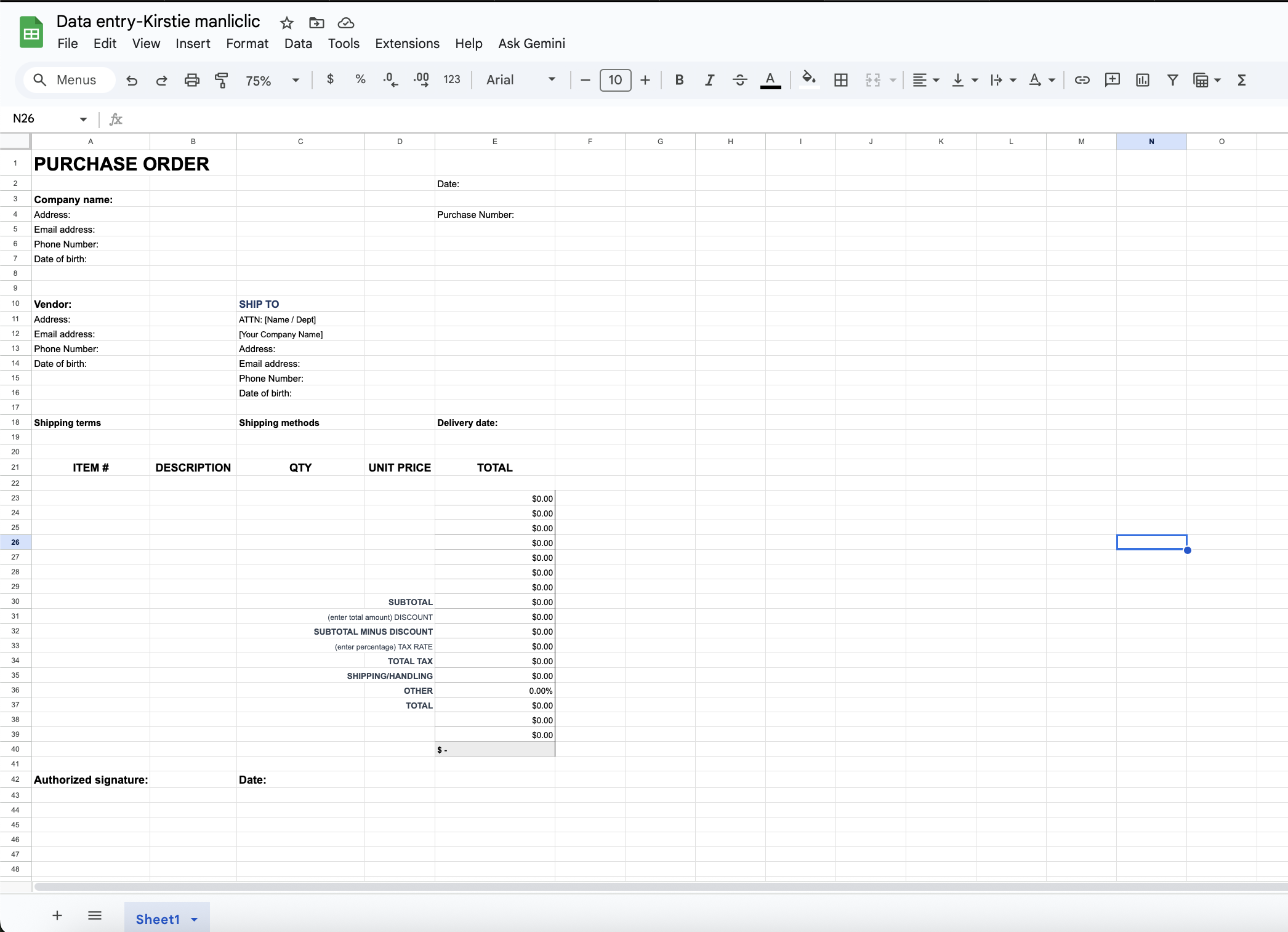Click the functions sigma icon
1288x932 pixels.
pyautogui.click(x=1242, y=80)
